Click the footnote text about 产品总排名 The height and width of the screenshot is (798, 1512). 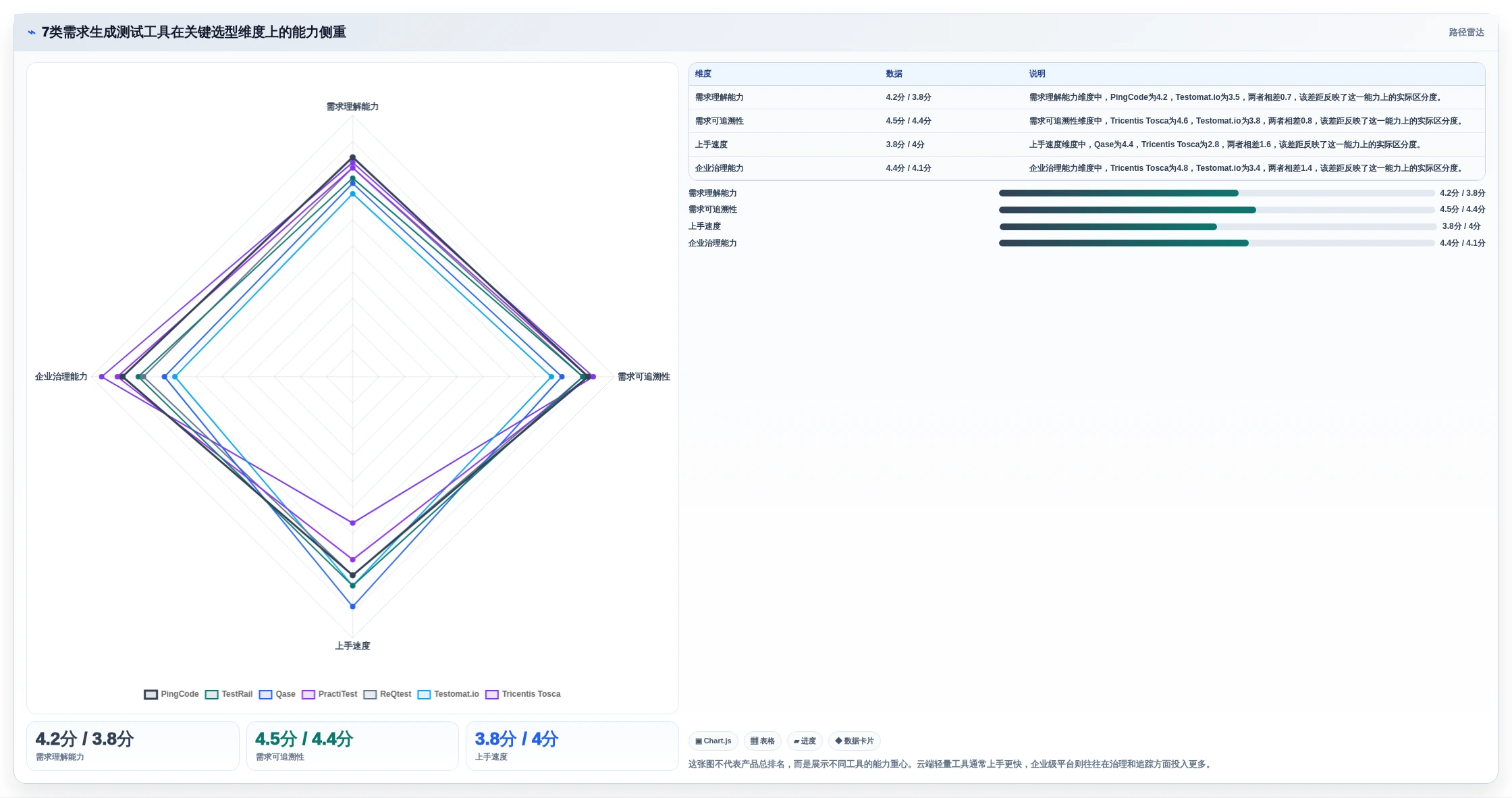pyautogui.click(x=951, y=764)
